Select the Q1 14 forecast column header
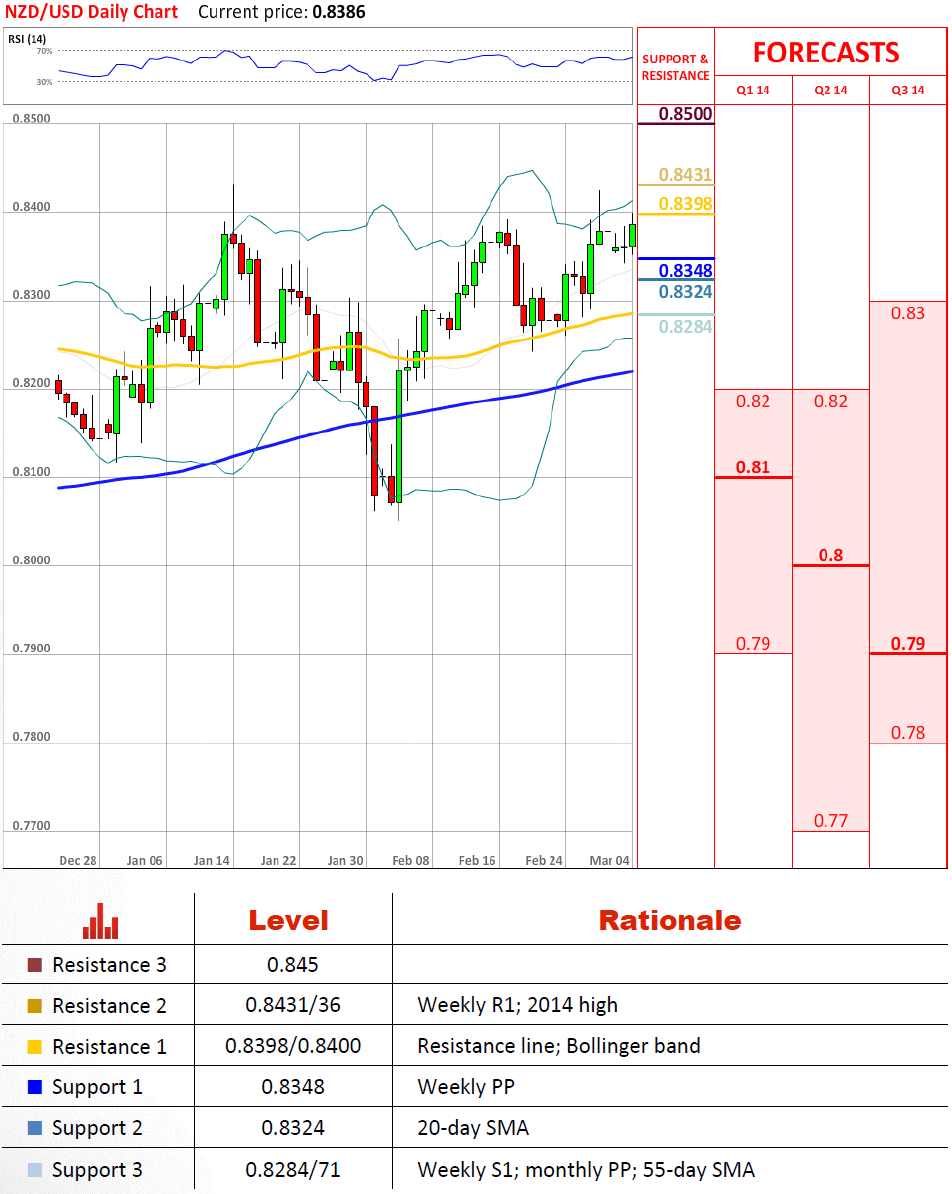 pyautogui.click(x=753, y=90)
